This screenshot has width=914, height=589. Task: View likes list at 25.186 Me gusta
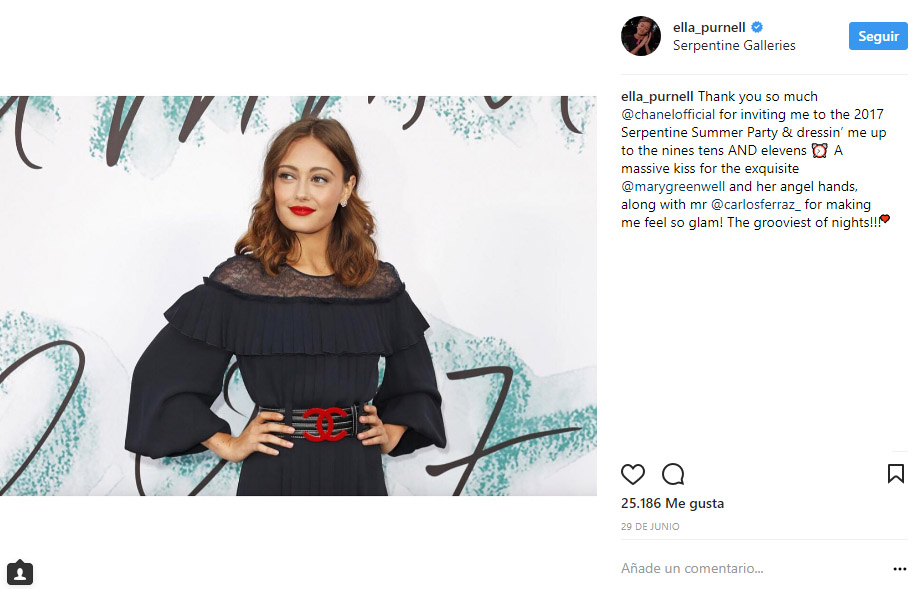672,503
